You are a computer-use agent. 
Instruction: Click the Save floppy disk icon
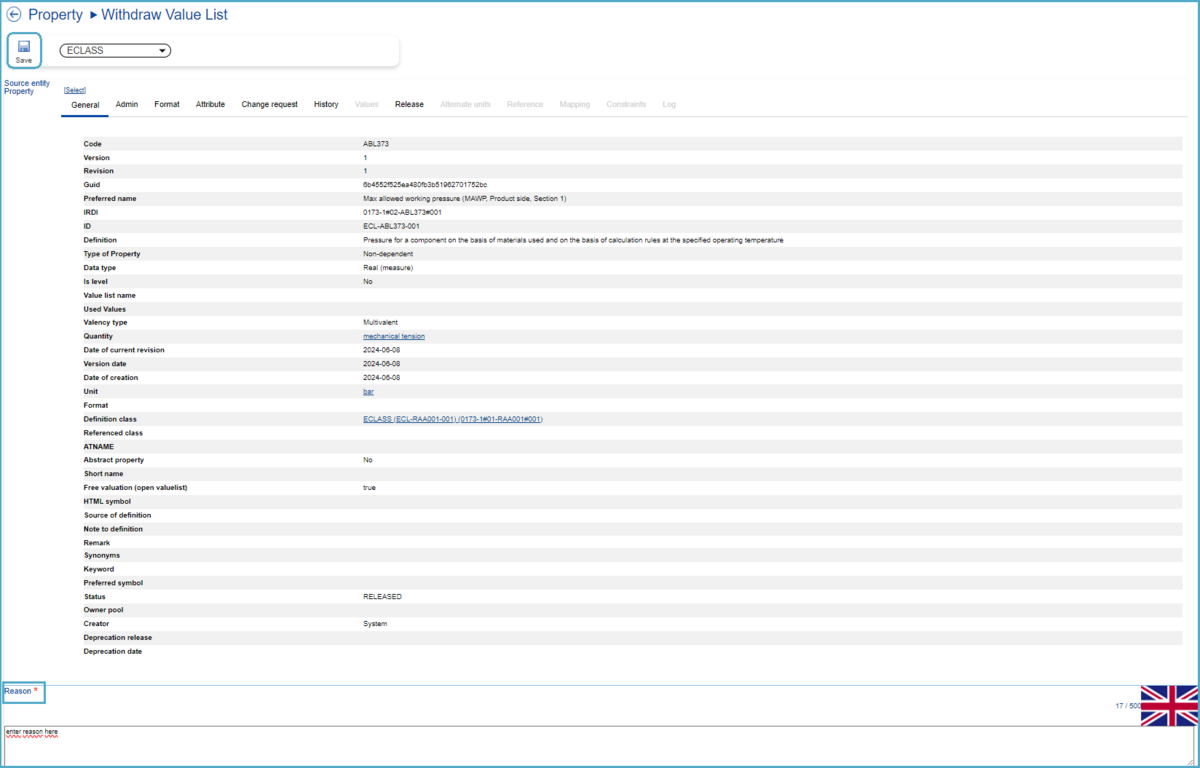24,46
